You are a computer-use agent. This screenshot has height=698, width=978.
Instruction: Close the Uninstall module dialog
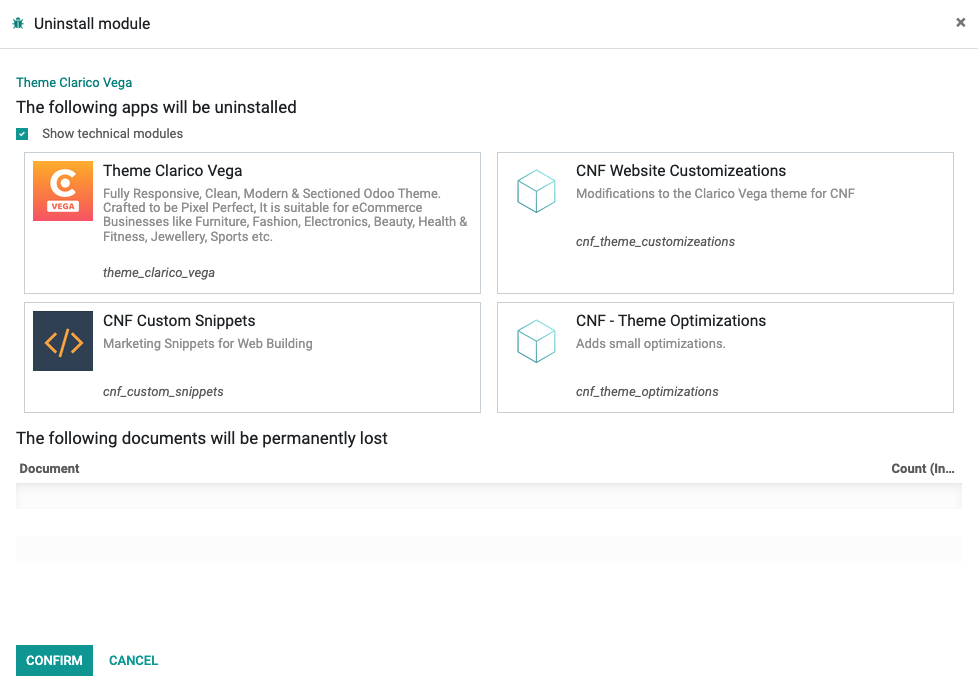(961, 22)
